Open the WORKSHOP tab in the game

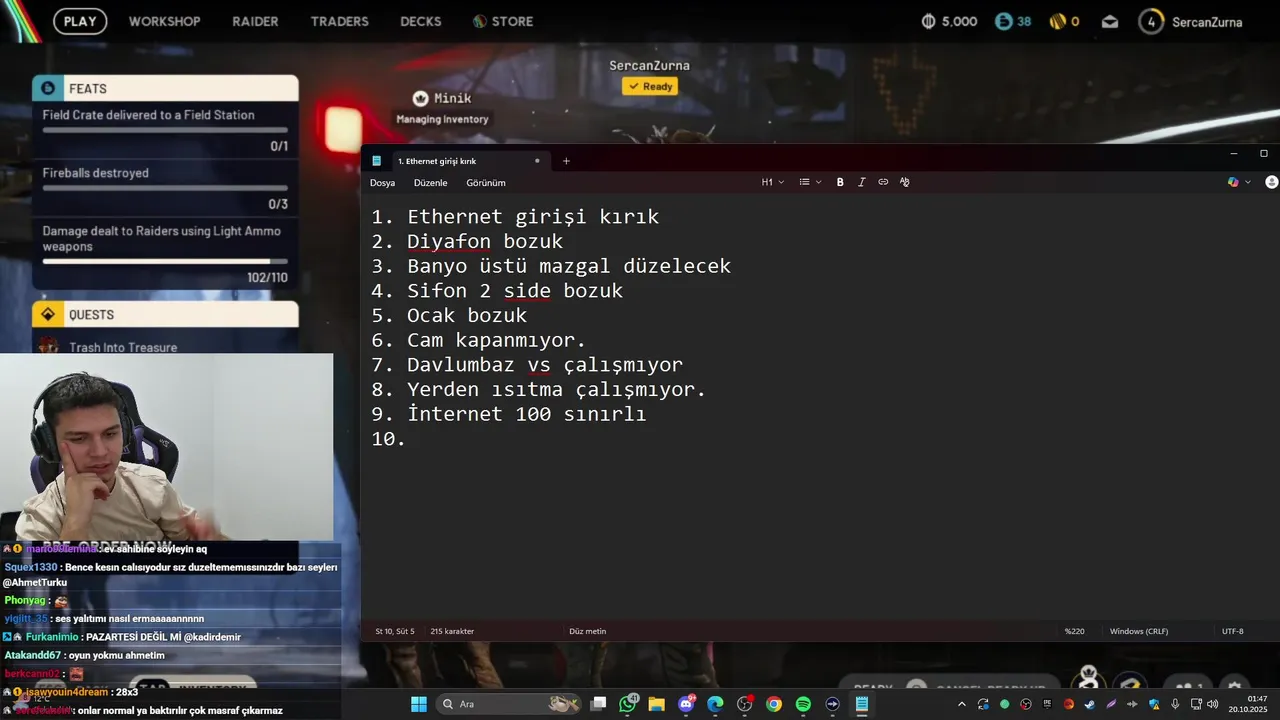point(164,21)
